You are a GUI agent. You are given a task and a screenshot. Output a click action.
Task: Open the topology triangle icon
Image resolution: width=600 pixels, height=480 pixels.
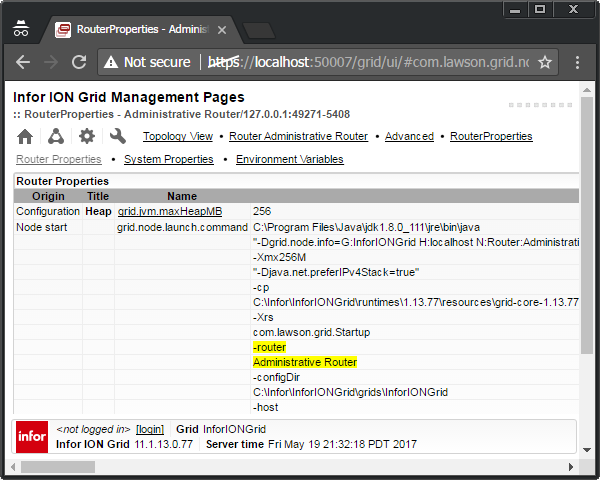(x=56, y=136)
